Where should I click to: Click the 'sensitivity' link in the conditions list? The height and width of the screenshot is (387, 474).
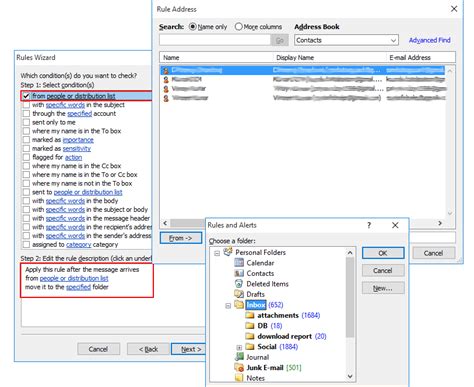click(x=77, y=148)
